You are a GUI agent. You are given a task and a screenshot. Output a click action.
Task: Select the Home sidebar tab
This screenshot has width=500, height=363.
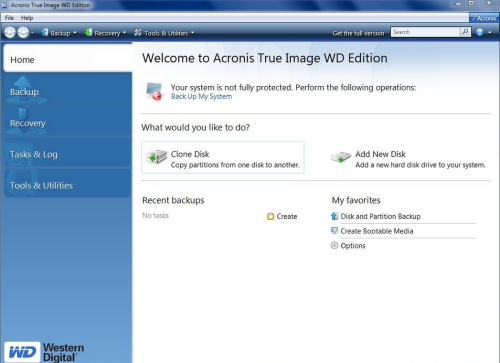point(68,58)
